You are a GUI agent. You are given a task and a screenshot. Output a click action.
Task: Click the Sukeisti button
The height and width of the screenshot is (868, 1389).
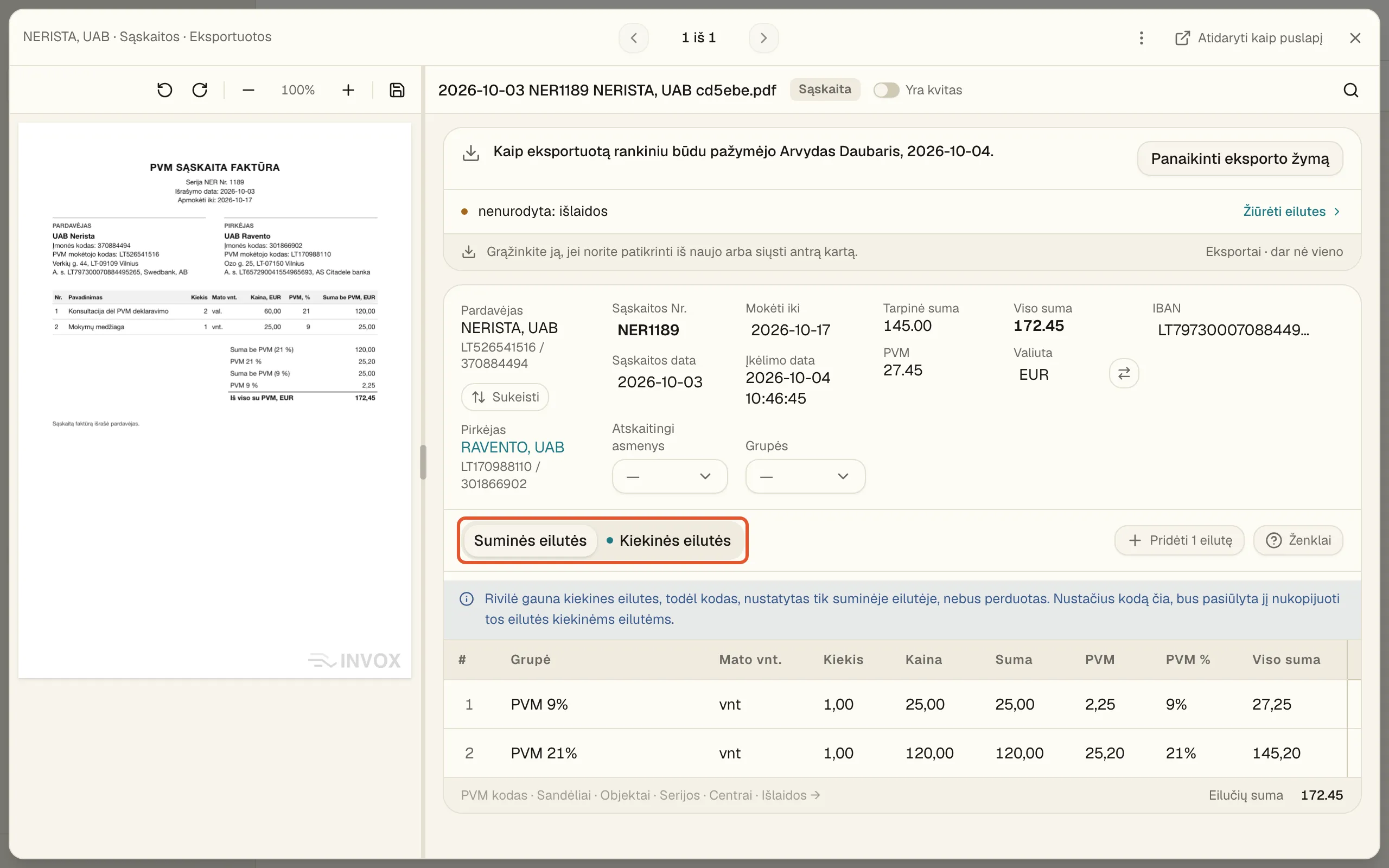pyautogui.click(x=505, y=397)
